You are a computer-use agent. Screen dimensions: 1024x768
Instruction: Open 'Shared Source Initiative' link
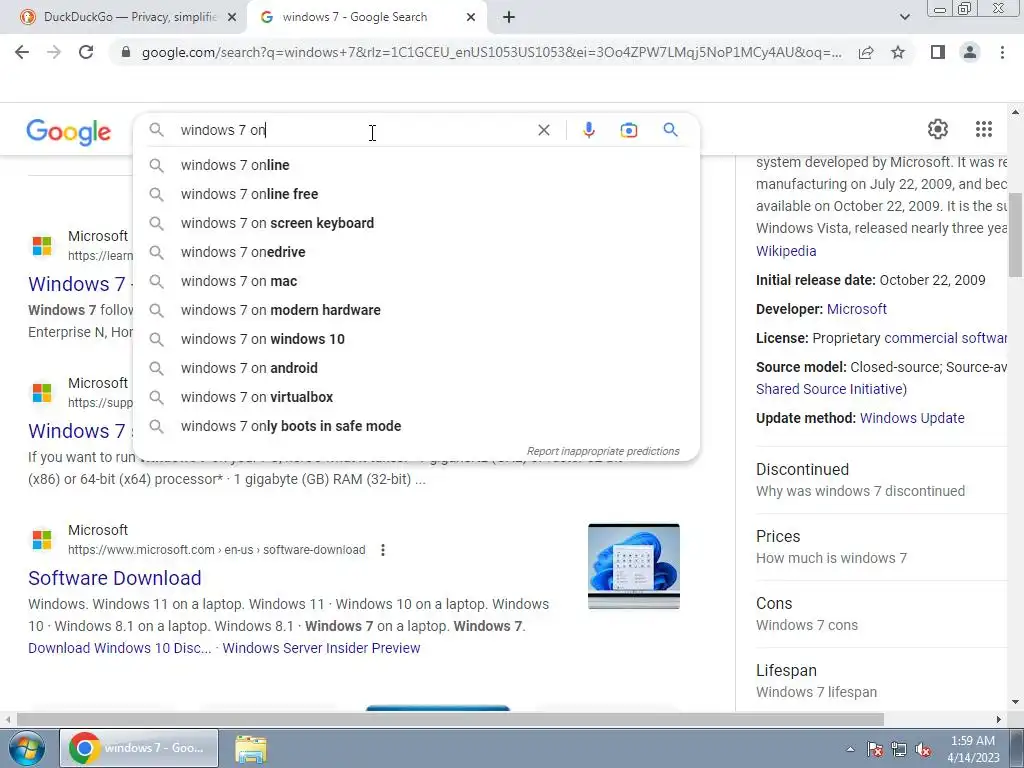(831, 389)
